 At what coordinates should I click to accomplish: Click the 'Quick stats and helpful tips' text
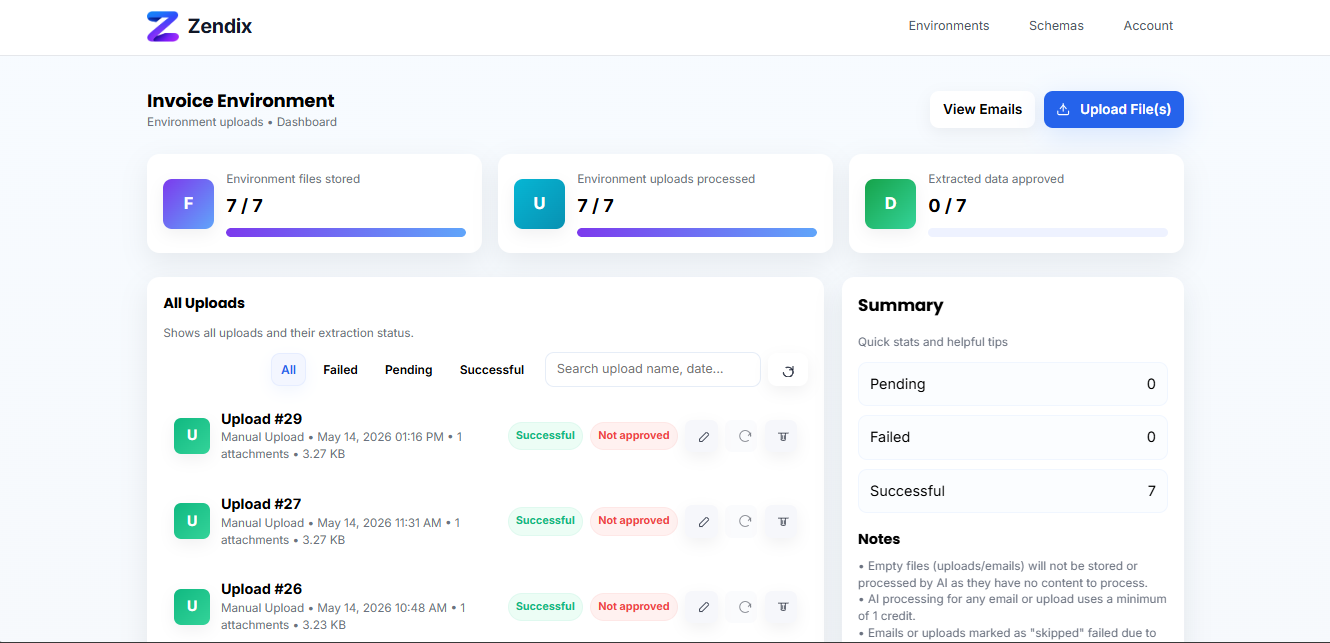(x=933, y=342)
